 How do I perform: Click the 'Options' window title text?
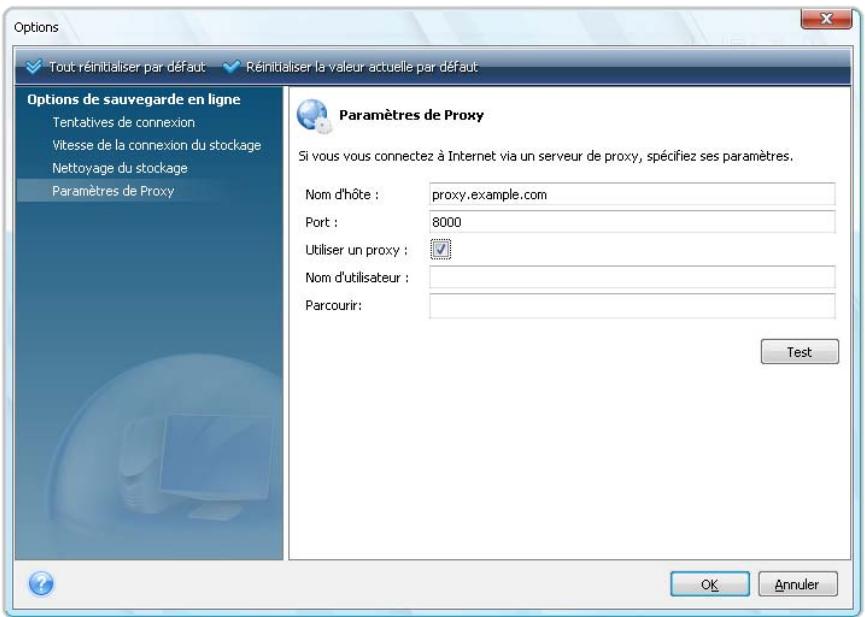[36, 27]
